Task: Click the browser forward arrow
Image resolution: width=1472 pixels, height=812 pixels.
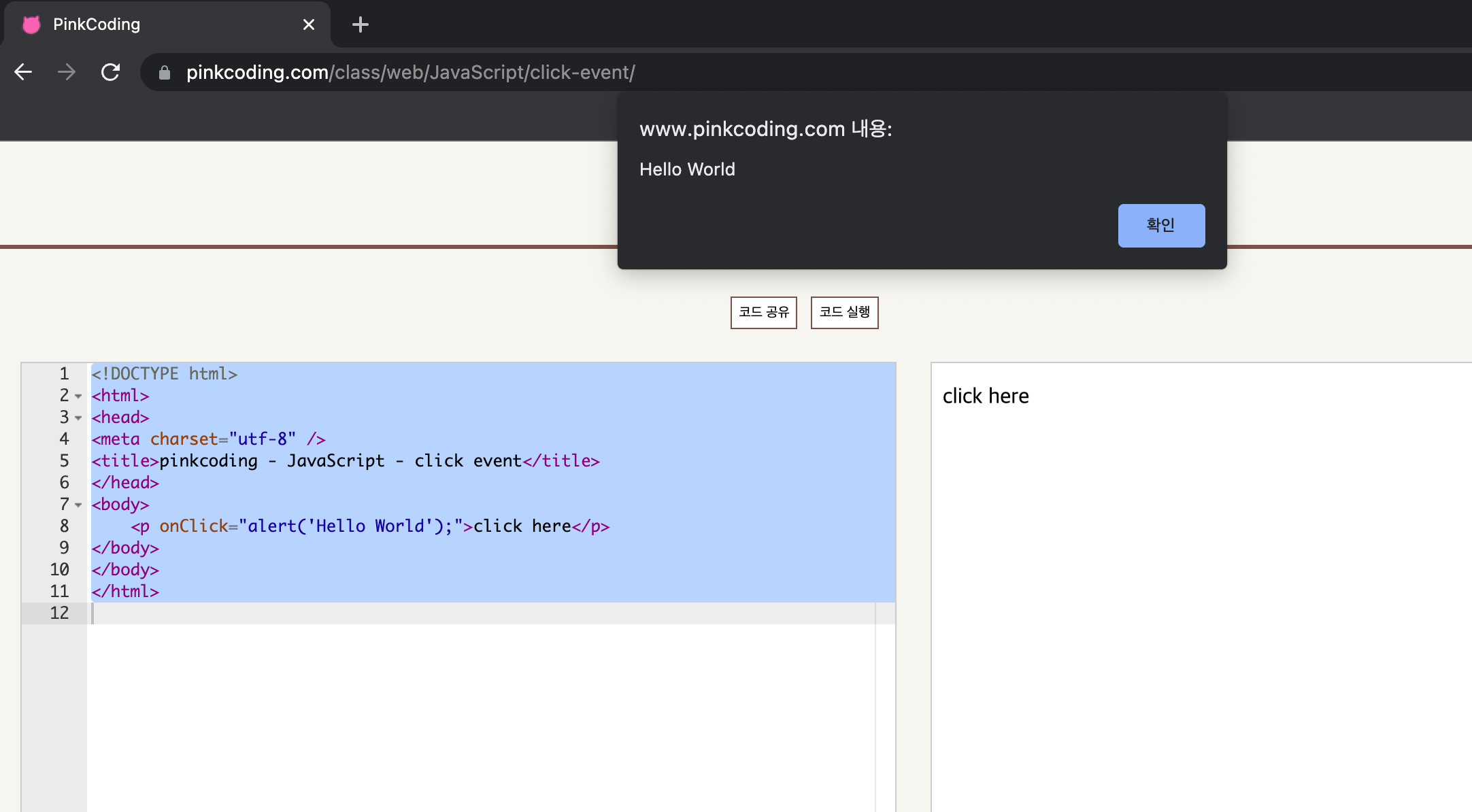Action: pyautogui.click(x=67, y=72)
